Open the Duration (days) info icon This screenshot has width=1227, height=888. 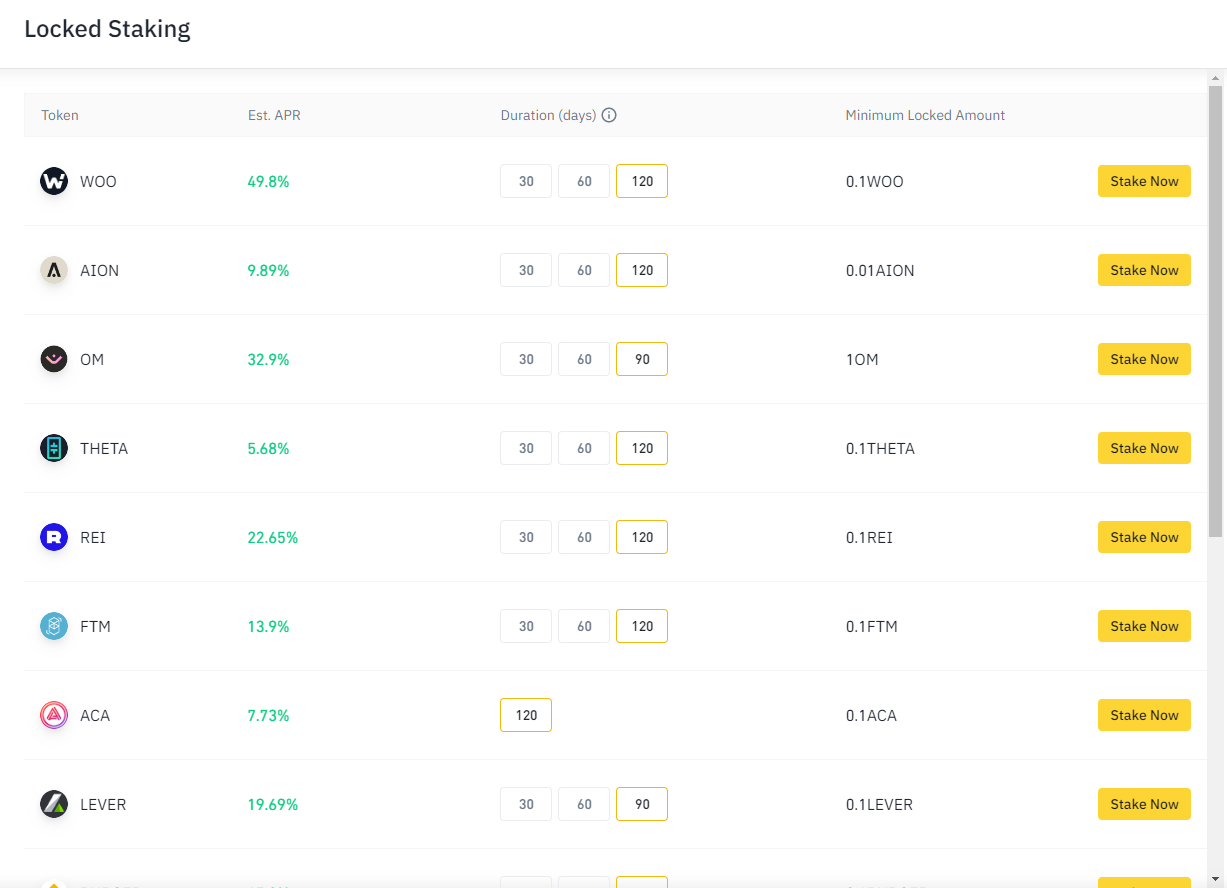[x=609, y=115]
